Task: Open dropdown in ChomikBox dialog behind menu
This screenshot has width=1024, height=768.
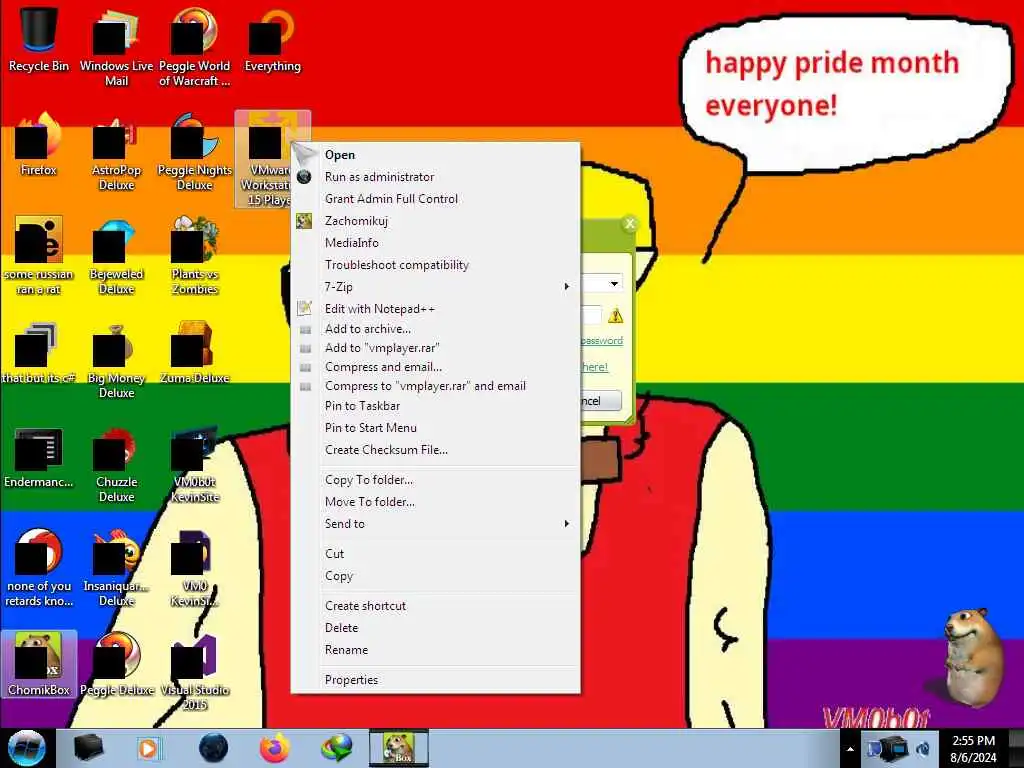Action: pyautogui.click(x=614, y=283)
